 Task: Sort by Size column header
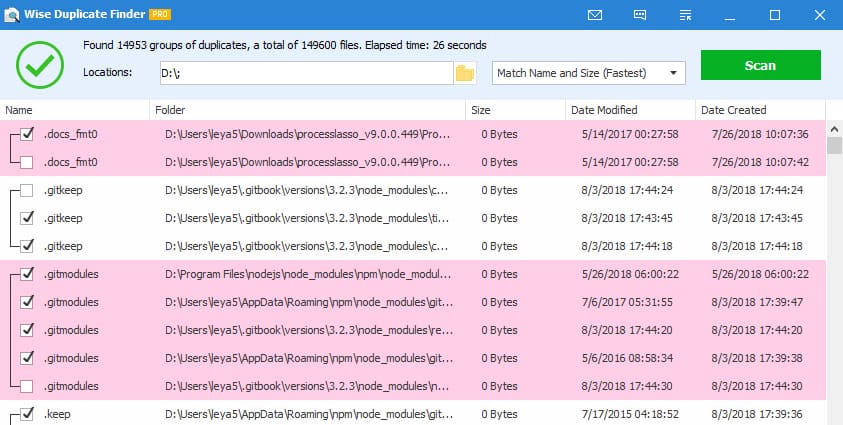[516, 110]
